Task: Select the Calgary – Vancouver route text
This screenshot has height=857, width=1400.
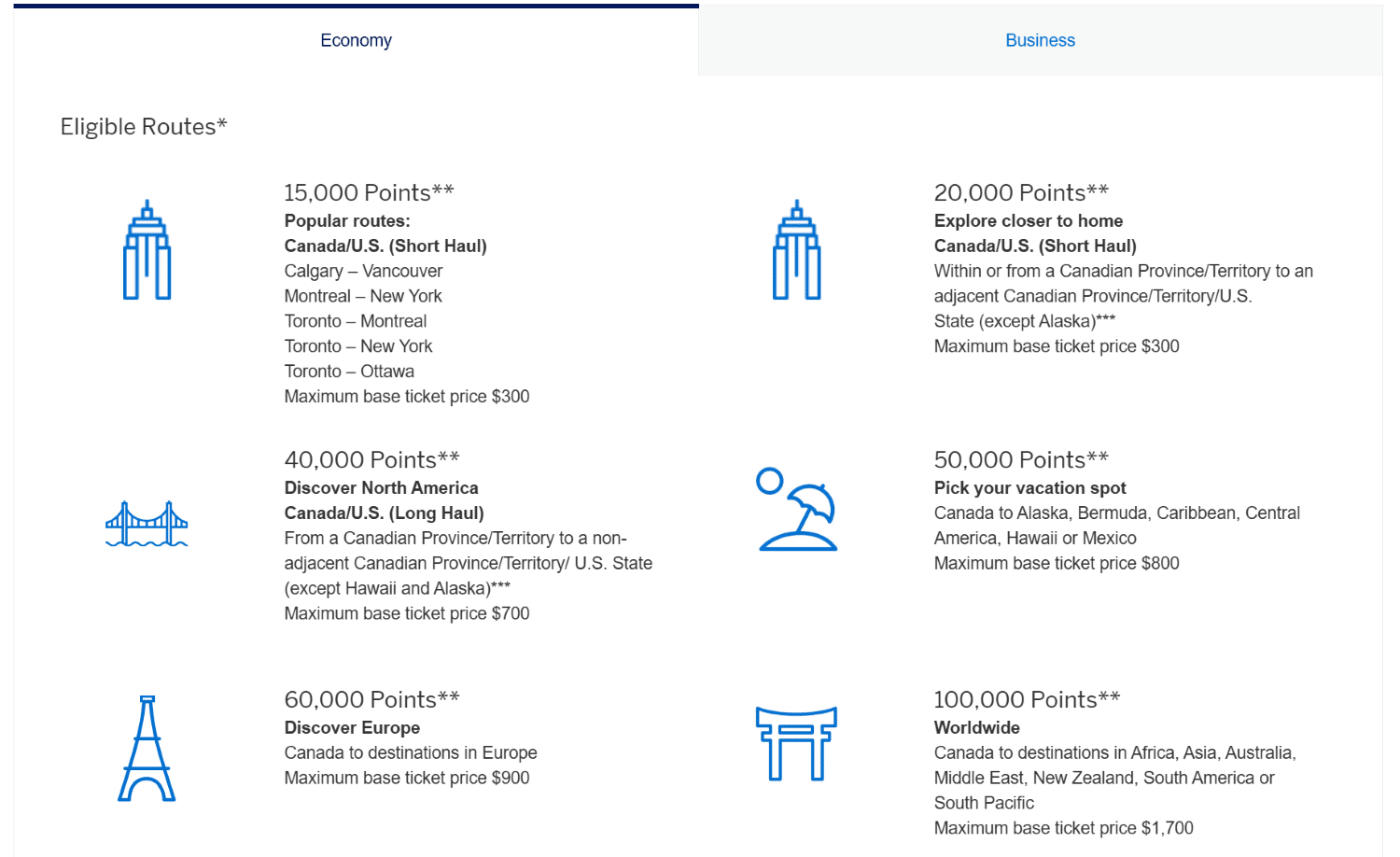Action: pos(363,271)
